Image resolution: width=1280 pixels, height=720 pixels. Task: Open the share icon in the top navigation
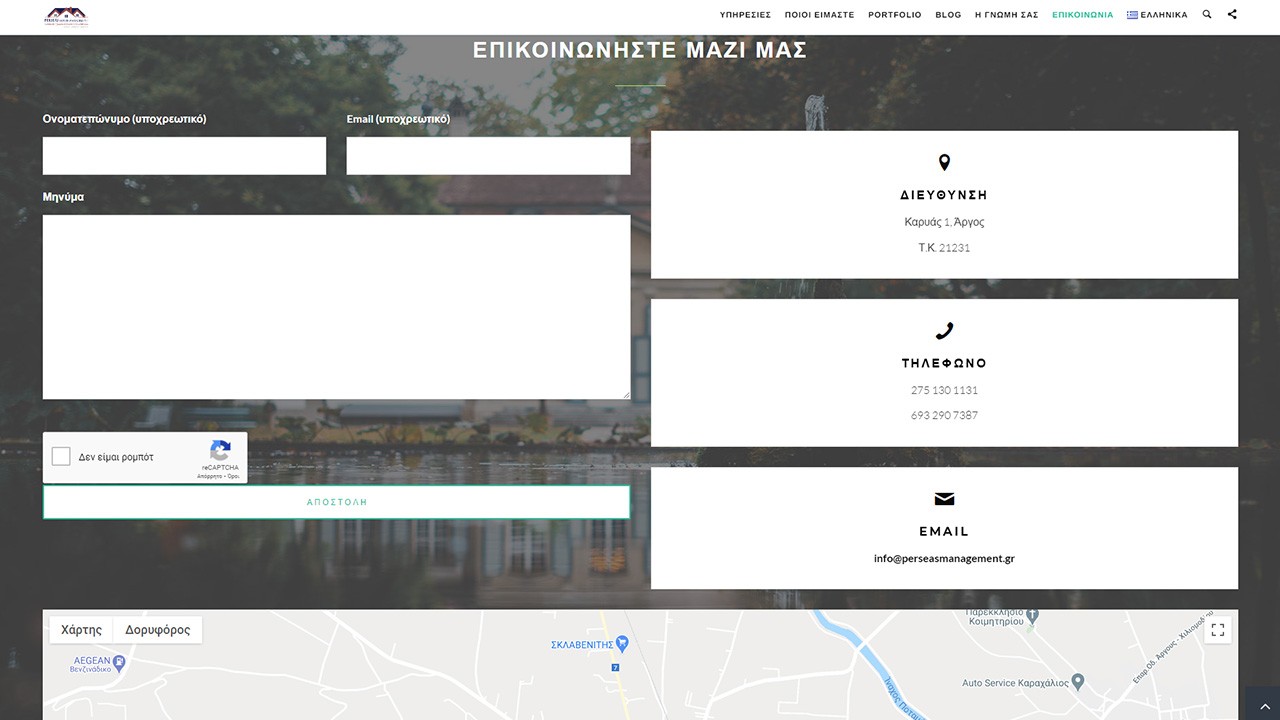click(x=1232, y=15)
